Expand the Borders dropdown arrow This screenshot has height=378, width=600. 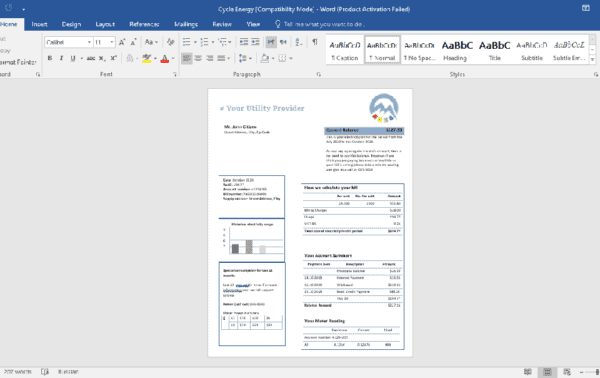(x=291, y=59)
